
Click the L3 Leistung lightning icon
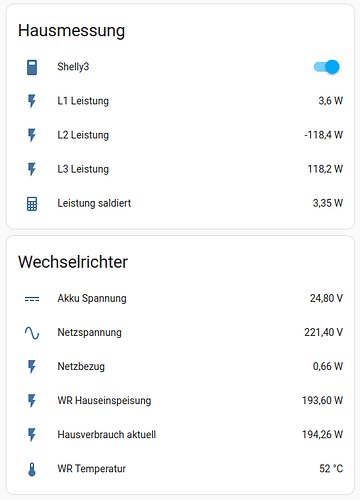(32, 169)
